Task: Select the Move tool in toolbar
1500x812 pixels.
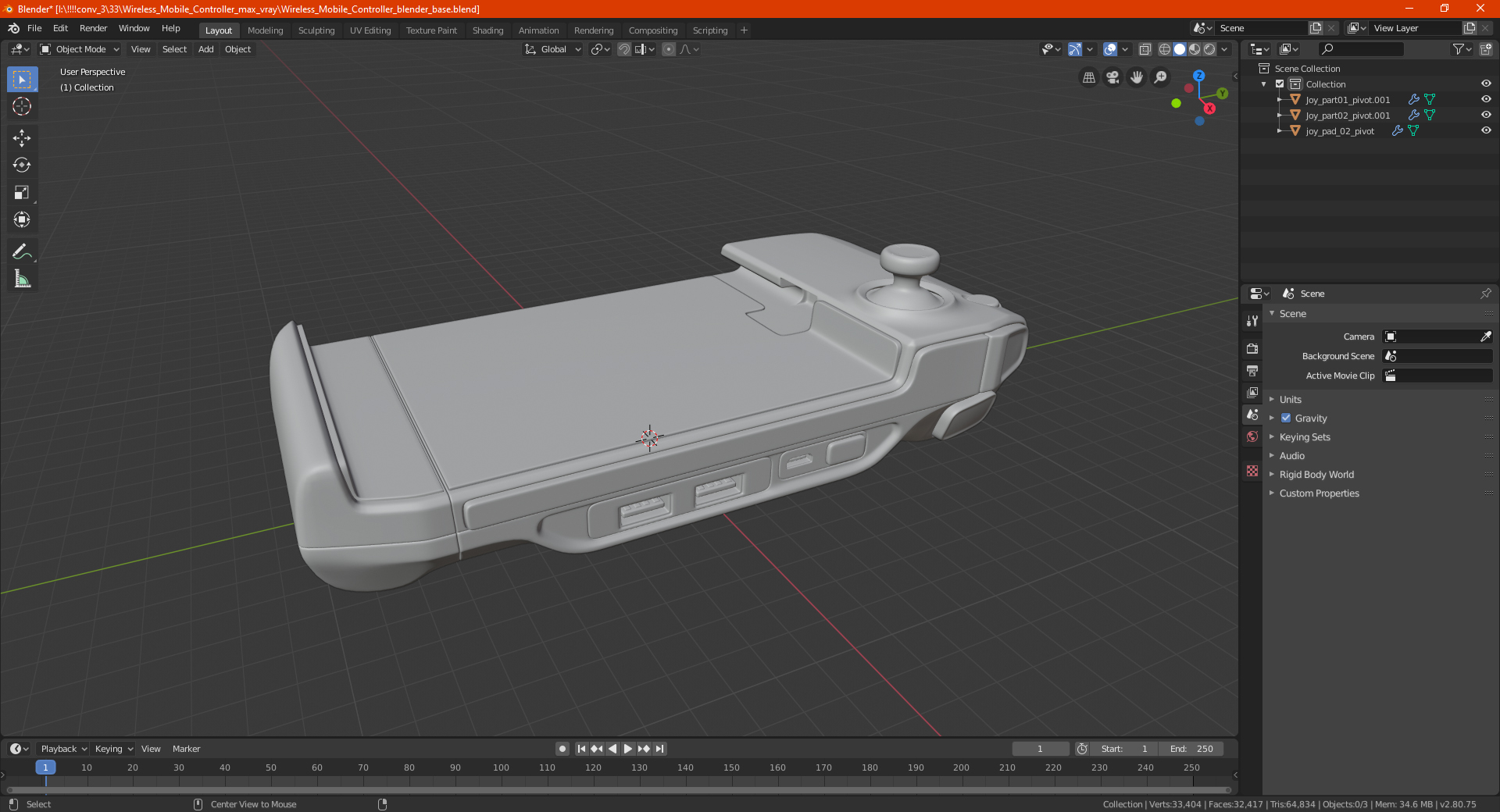Action: pos(22,138)
